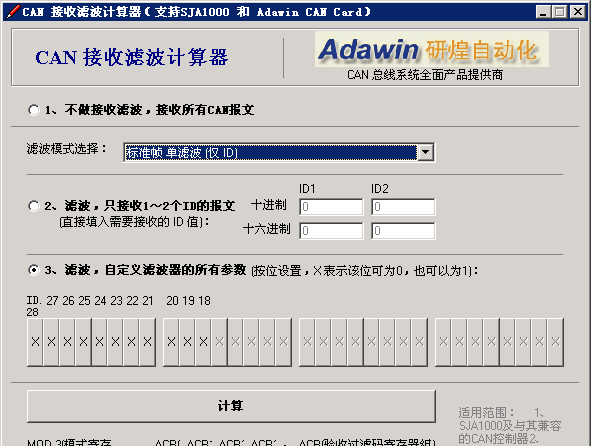The image size is (591, 446).
Task: Click the blue CAN 接收滤波计算器 heading
Action: (132, 57)
